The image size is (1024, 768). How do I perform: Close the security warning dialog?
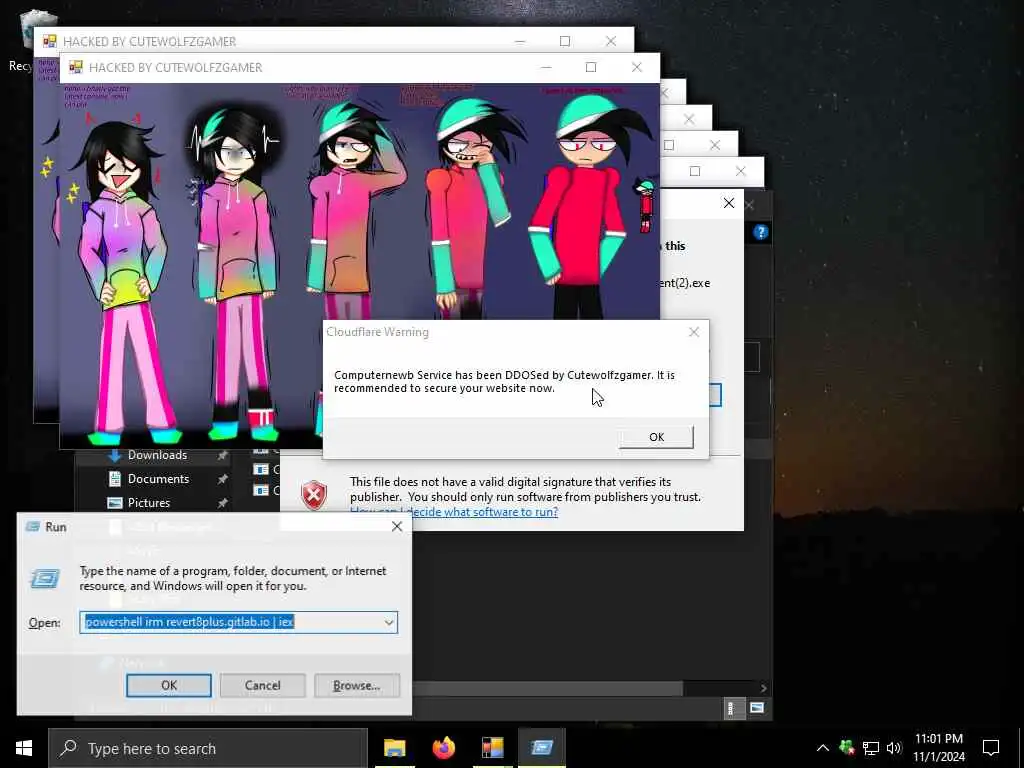pos(729,203)
